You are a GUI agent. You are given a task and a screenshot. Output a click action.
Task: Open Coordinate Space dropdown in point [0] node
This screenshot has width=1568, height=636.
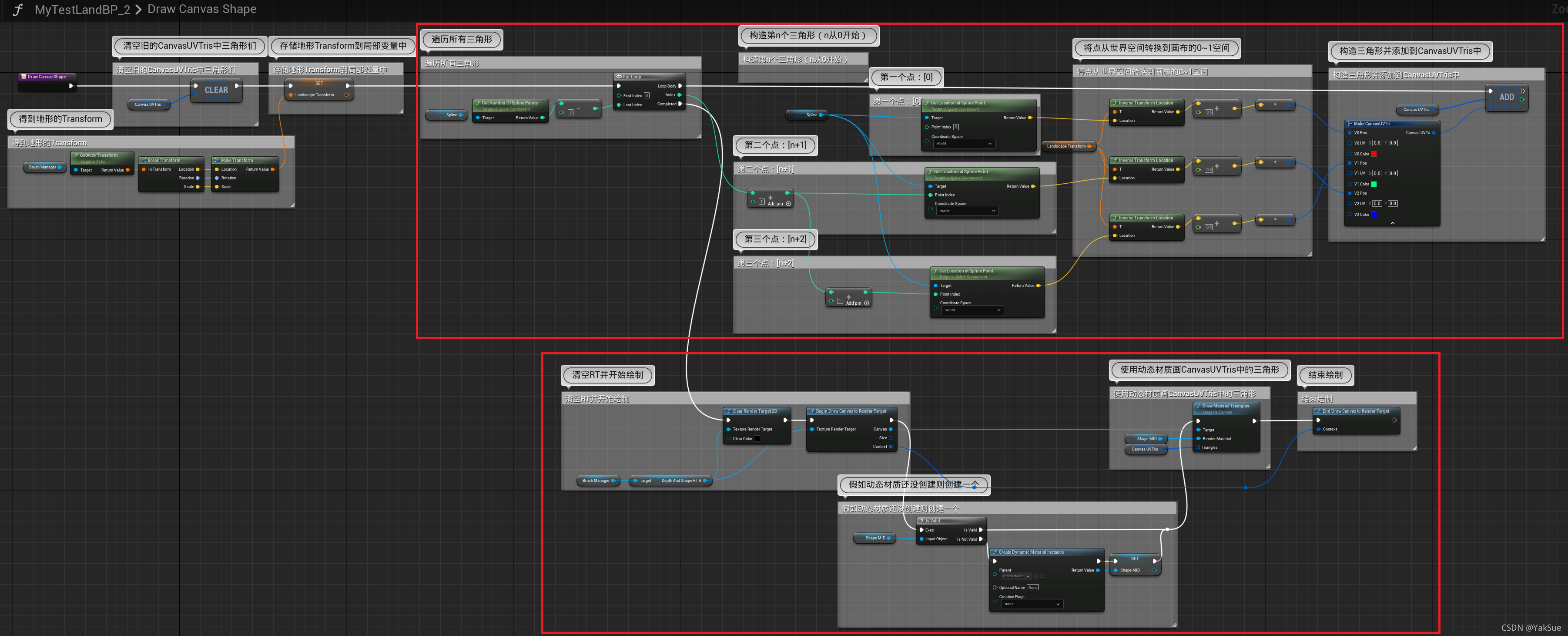tap(964, 144)
